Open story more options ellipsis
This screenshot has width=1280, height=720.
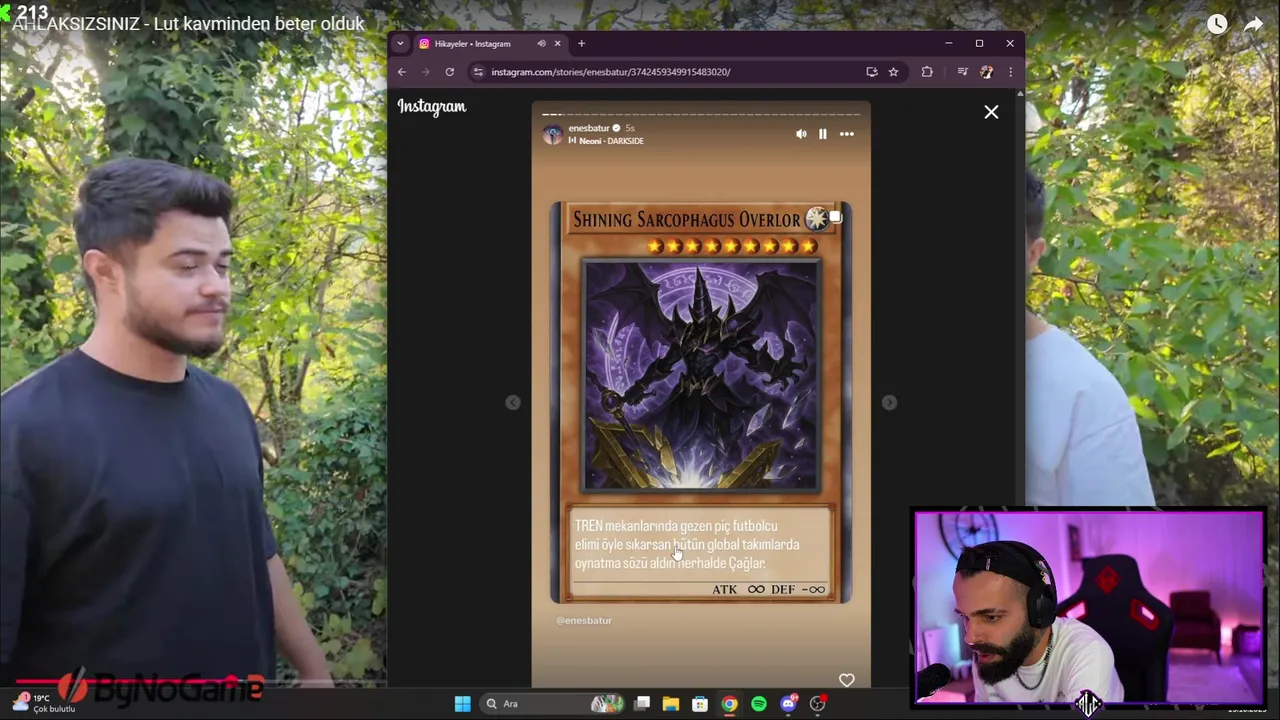click(x=847, y=134)
